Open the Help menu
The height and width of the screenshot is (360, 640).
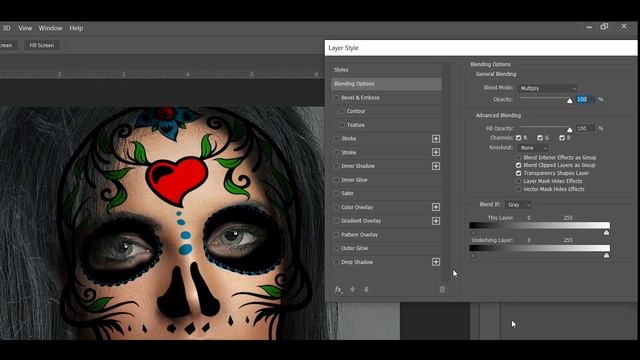click(76, 28)
